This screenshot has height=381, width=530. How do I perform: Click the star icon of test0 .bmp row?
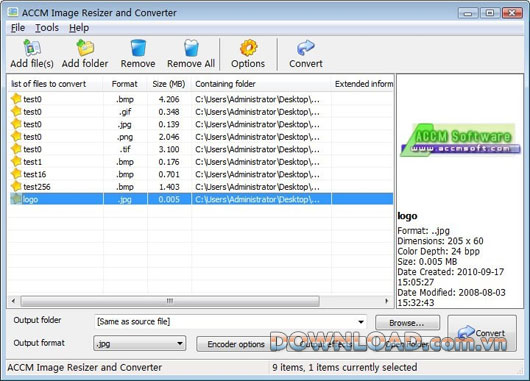16,99
